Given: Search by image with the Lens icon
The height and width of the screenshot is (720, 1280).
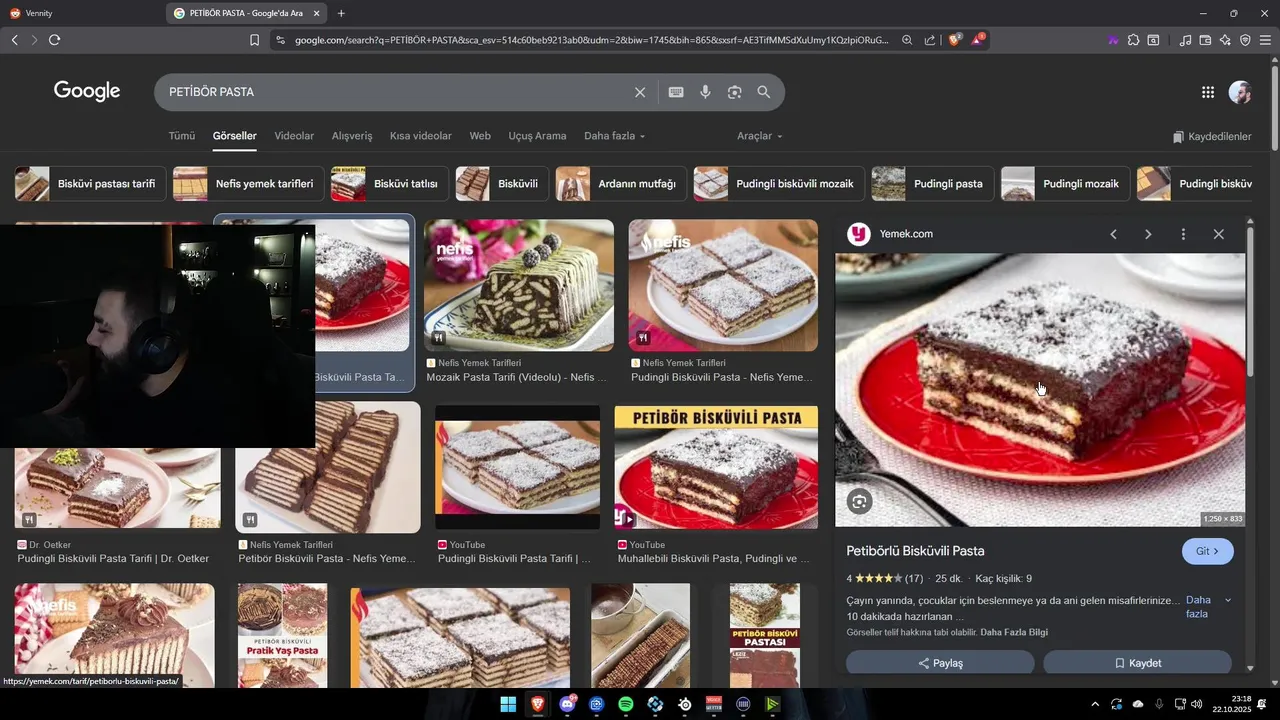Looking at the screenshot, I should click(735, 92).
